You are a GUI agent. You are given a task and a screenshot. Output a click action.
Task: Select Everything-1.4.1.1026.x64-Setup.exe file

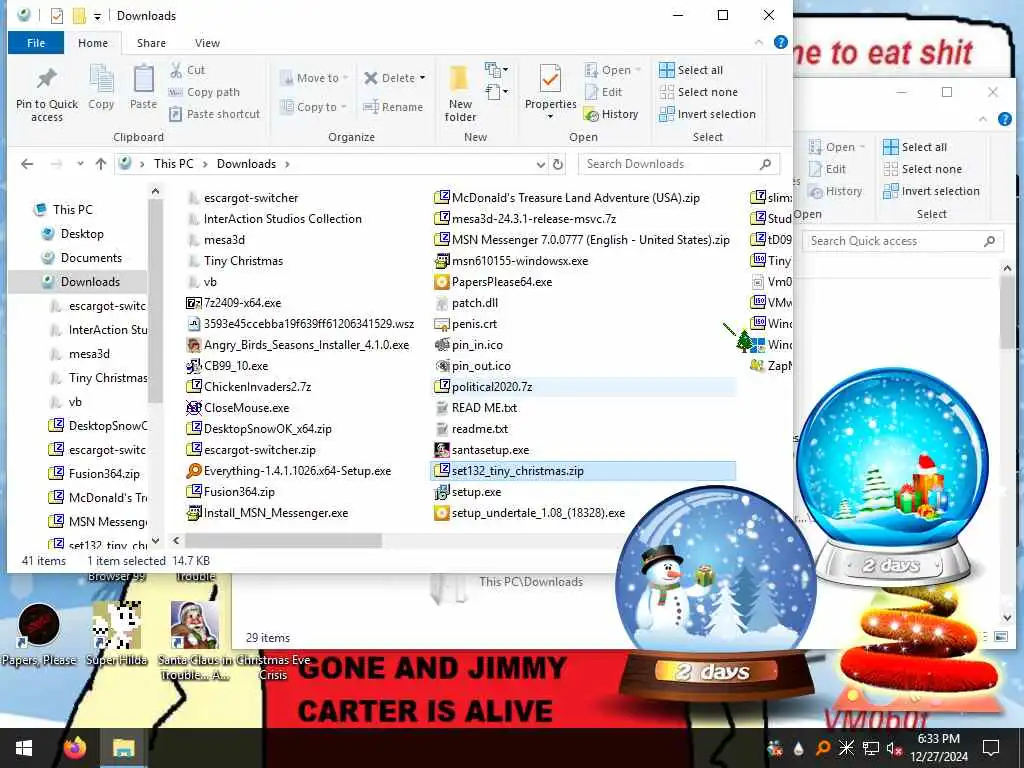click(289, 471)
